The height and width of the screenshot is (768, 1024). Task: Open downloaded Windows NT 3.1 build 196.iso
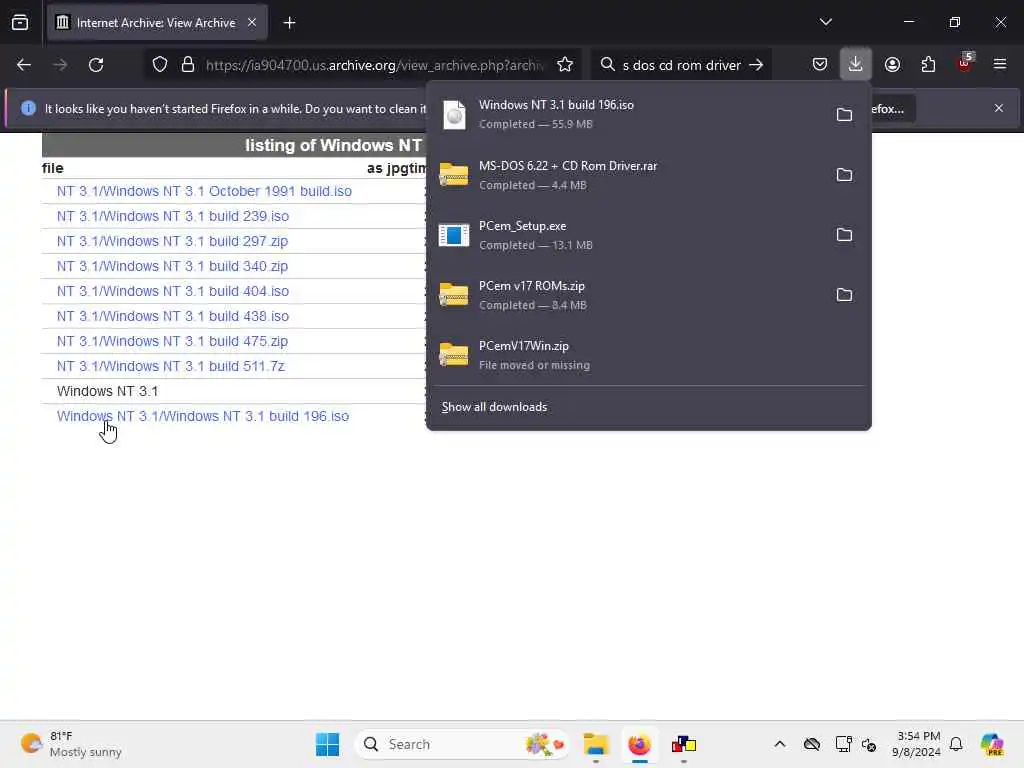click(x=627, y=114)
